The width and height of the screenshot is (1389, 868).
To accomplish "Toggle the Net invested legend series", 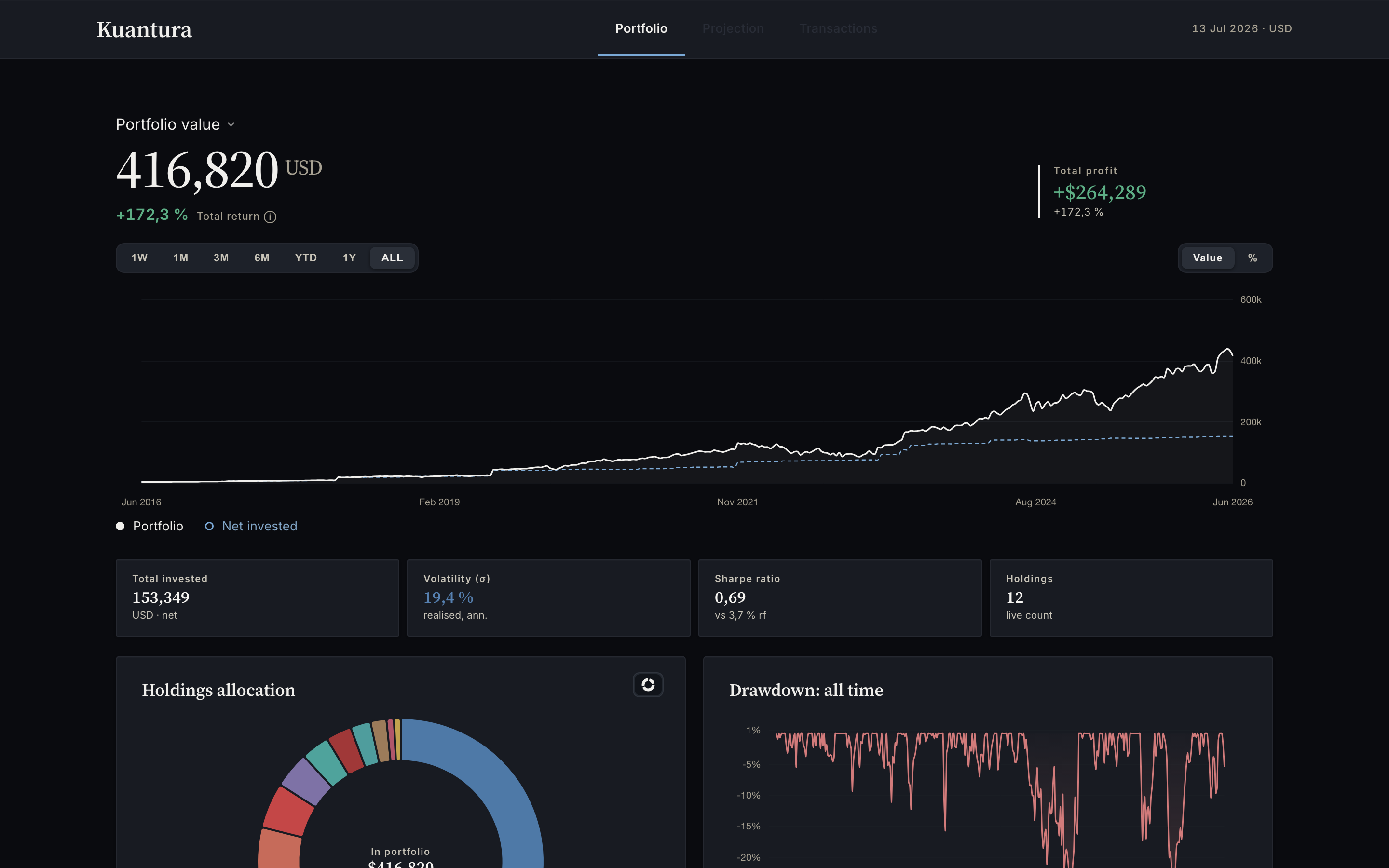I will pos(251,527).
